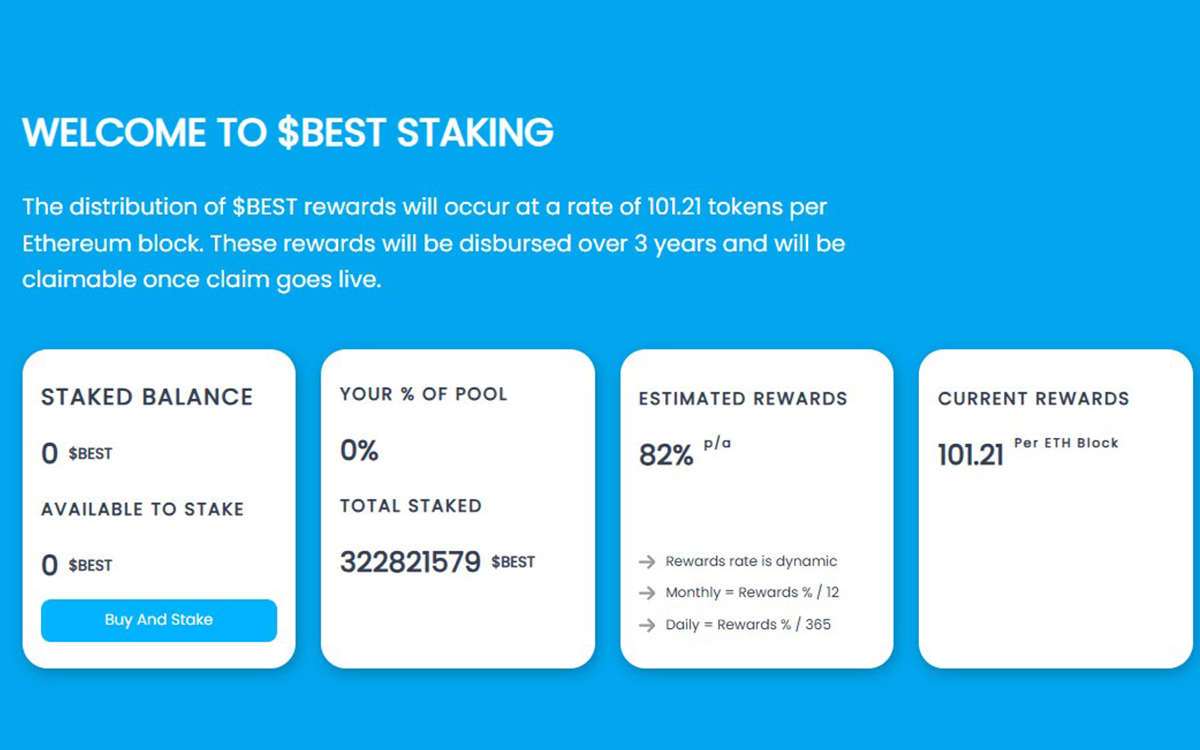Click the arrow icon beside Daily = Rewards % / 365

pyautogui.click(x=647, y=623)
